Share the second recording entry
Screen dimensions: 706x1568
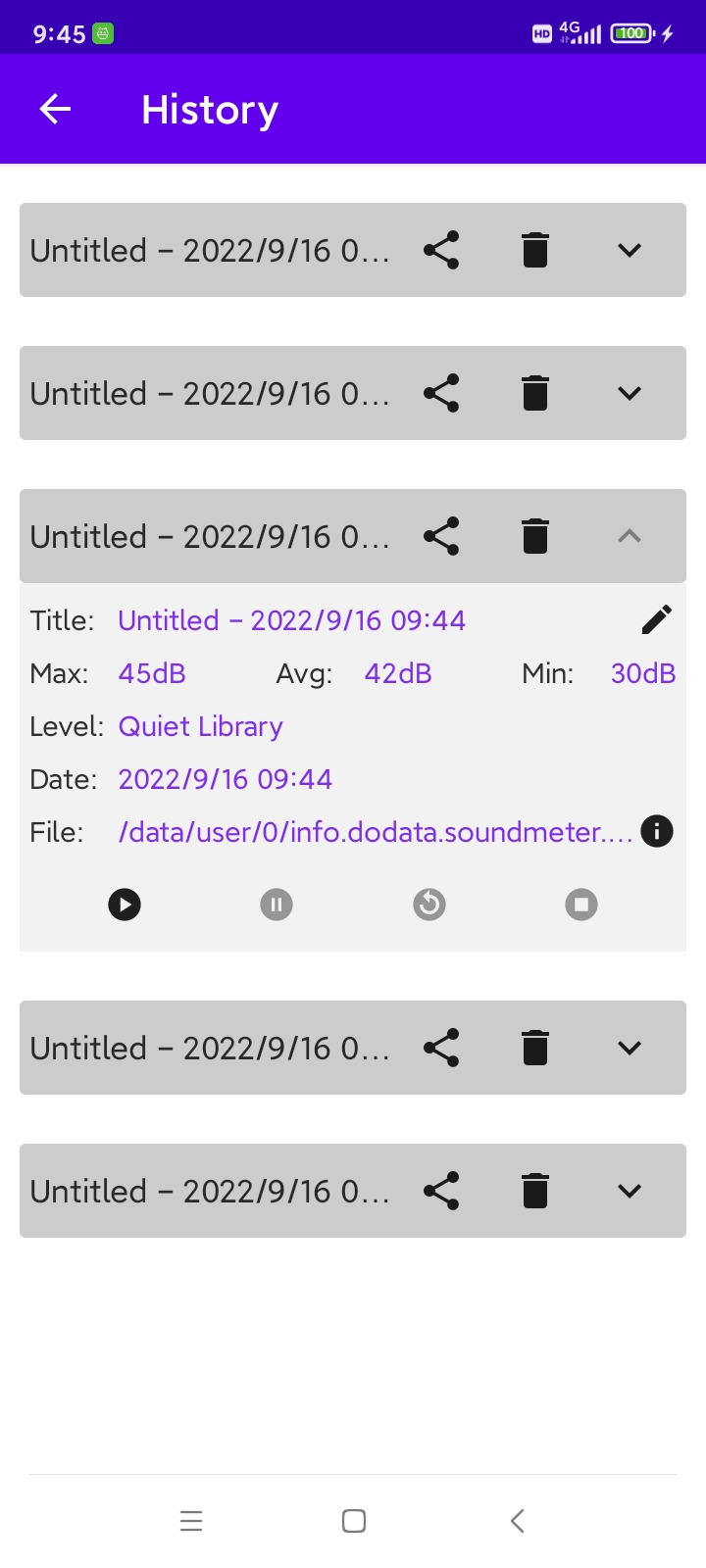(x=441, y=393)
